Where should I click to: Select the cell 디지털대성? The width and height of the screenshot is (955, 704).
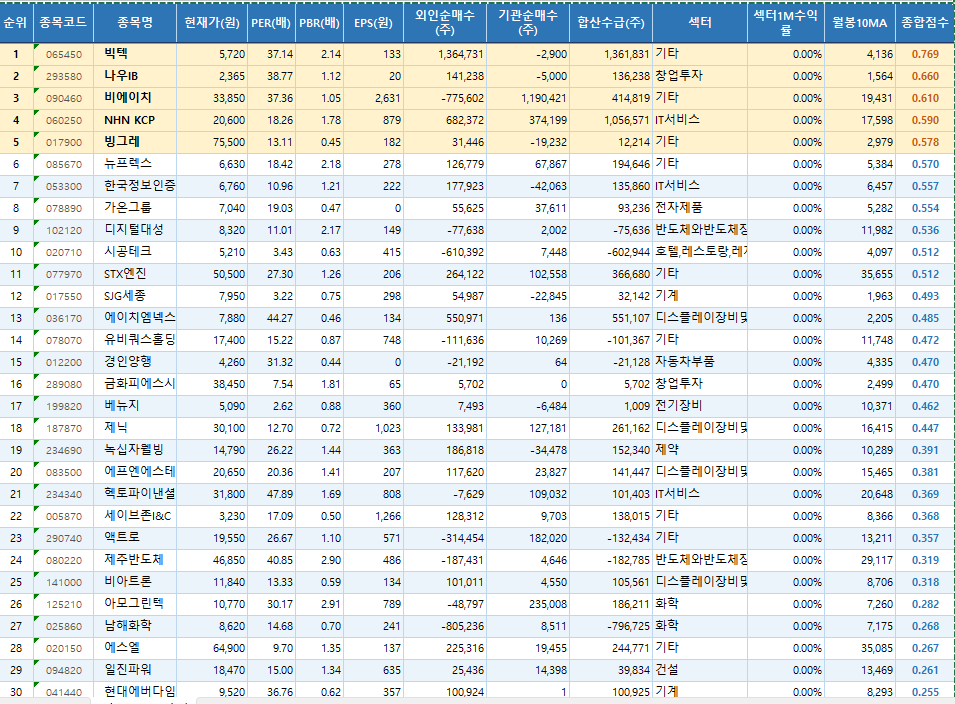click(135, 230)
